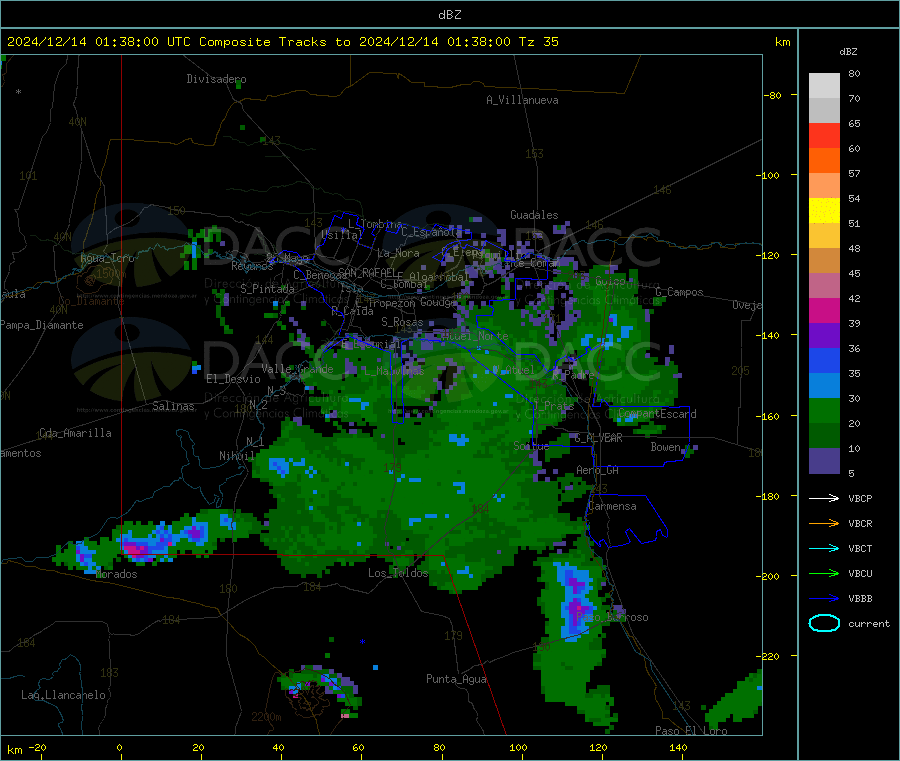Pick the orange 60-57 dBZ legend swatch
The image size is (900, 761).
click(824, 161)
